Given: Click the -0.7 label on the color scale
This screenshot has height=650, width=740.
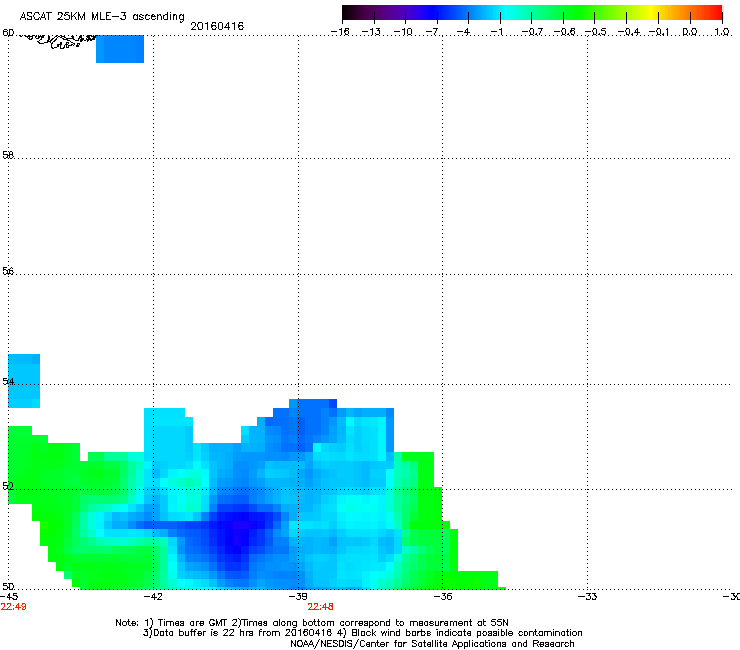Looking at the screenshot, I should coord(532,32).
